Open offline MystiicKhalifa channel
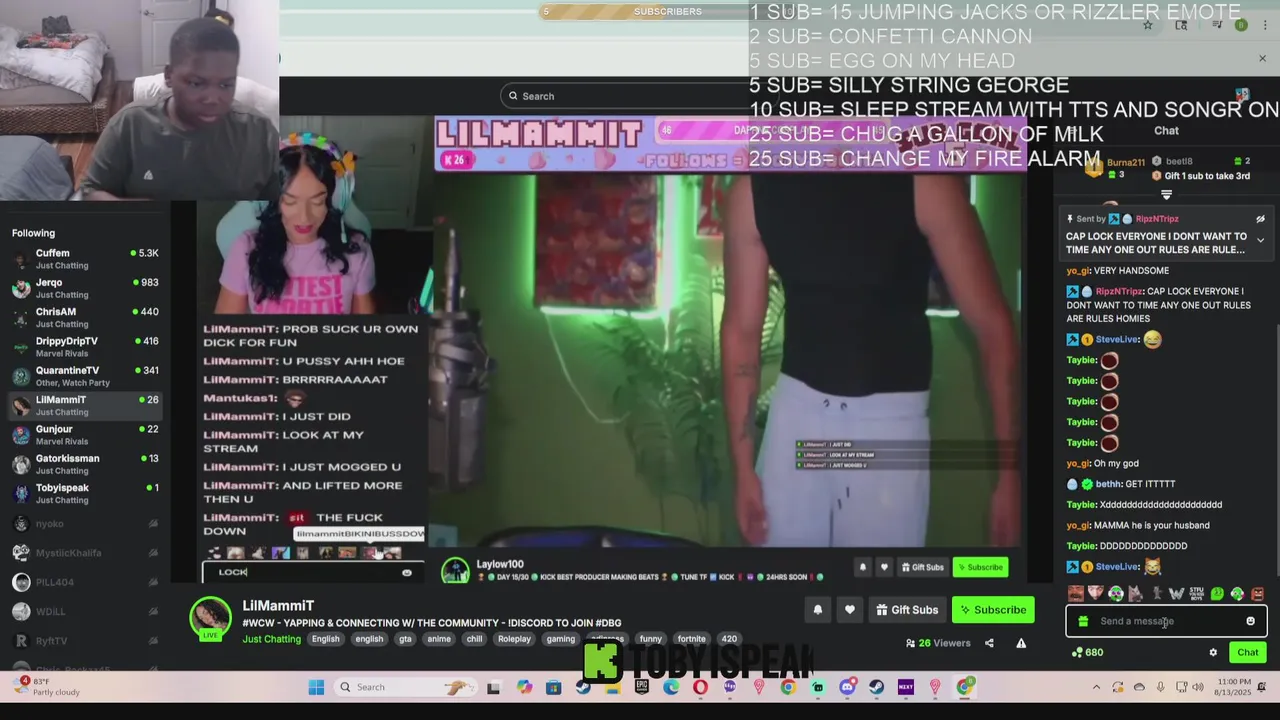Image resolution: width=1280 pixels, height=720 pixels. (x=85, y=553)
